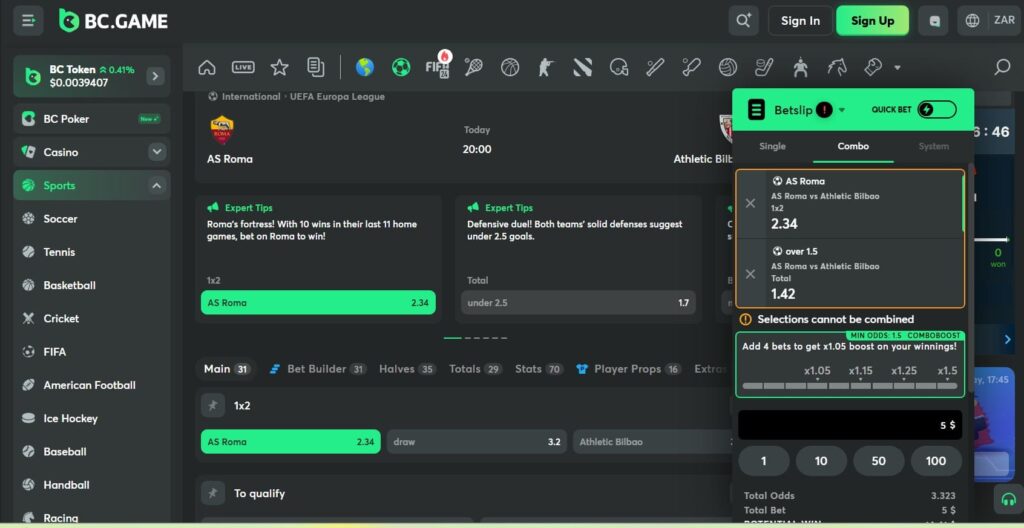
Task: Select the tennis racket icon in sports bar
Action: click(x=473, y=67)
